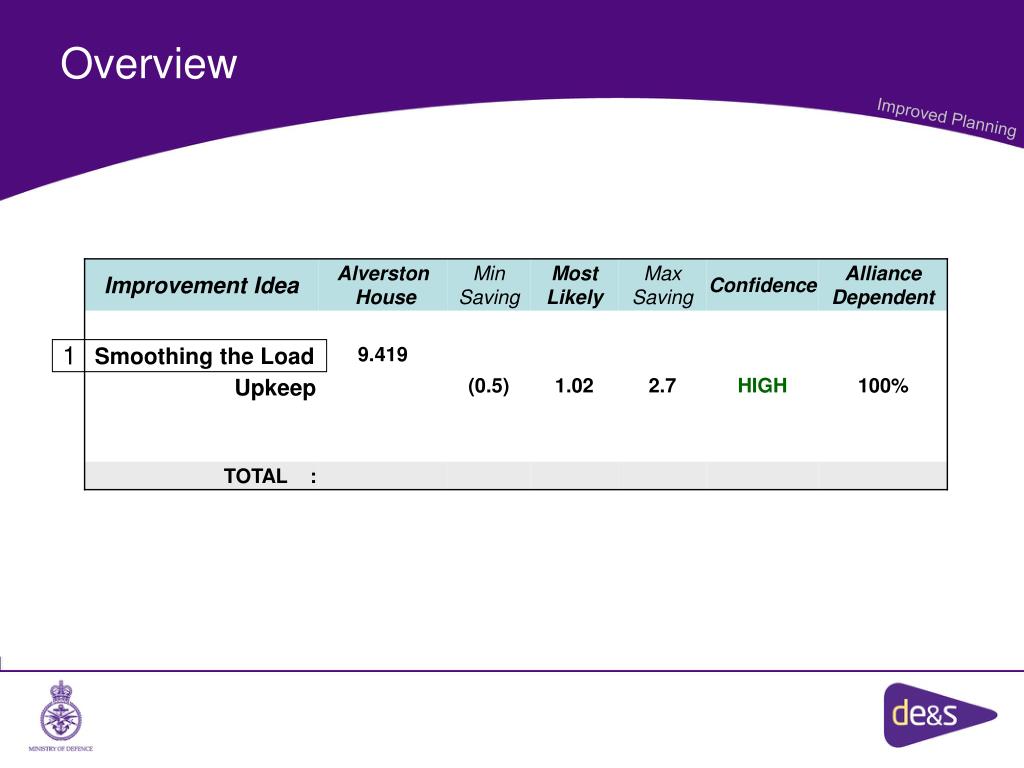
Task: Click the Max Saving column header
Action: point(663,285)
